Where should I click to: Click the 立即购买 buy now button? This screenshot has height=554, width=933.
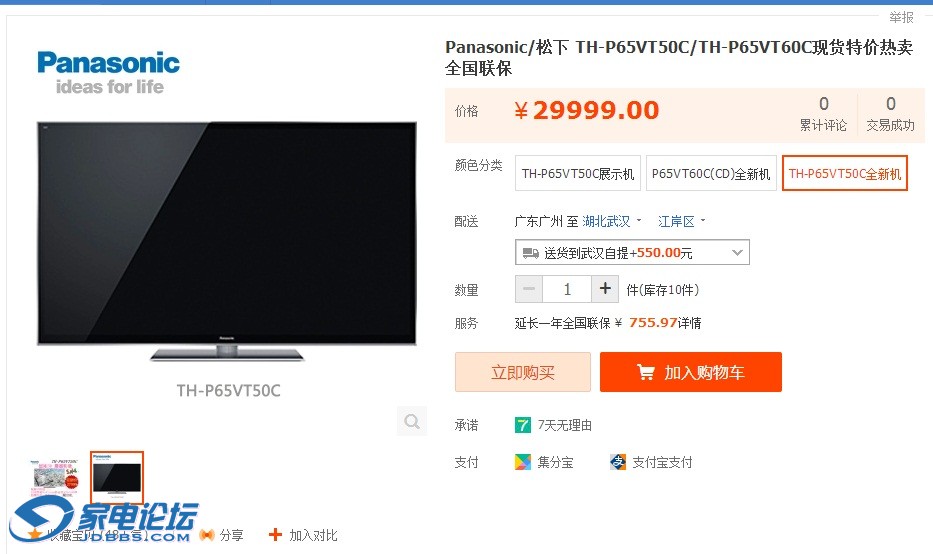(x=523, y=372)
